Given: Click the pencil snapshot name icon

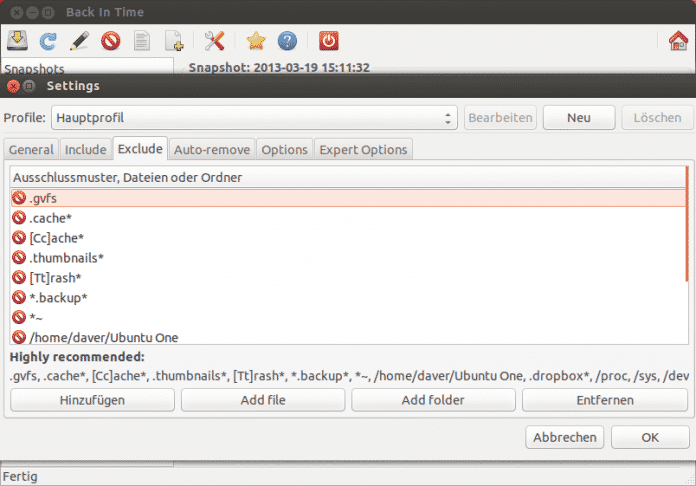Looking at the screenshot, I should [80, 41].
